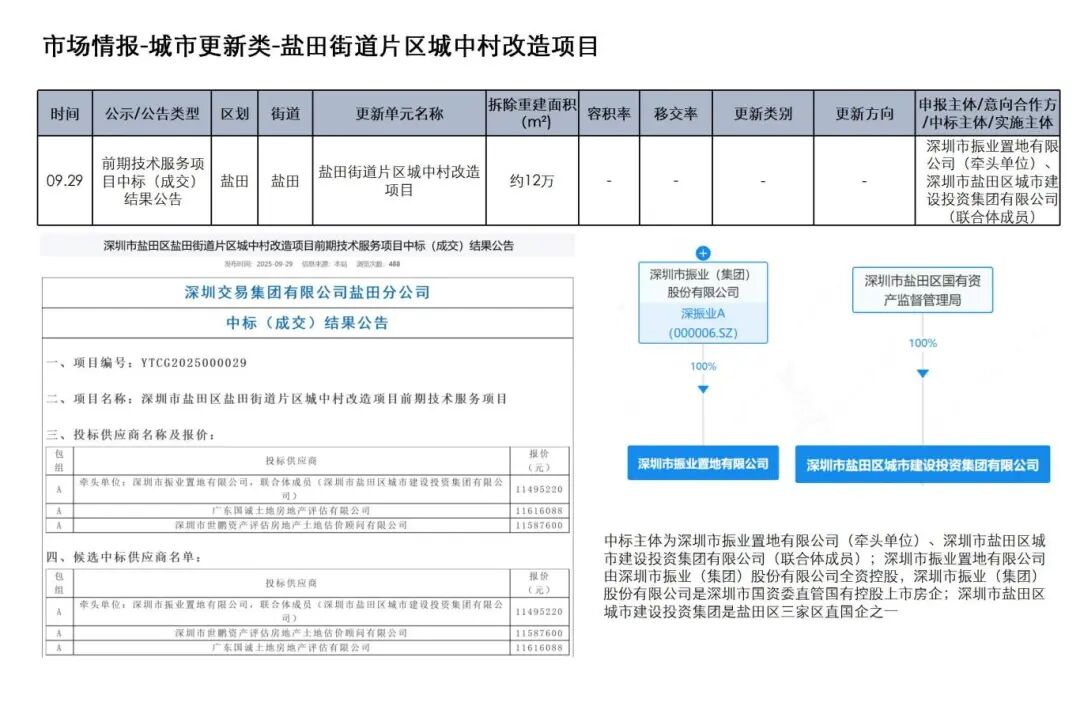The image size is (1080, 721).
Task: Open the 深振业A (000006.SZ) stock link
Action: (702, 323)
